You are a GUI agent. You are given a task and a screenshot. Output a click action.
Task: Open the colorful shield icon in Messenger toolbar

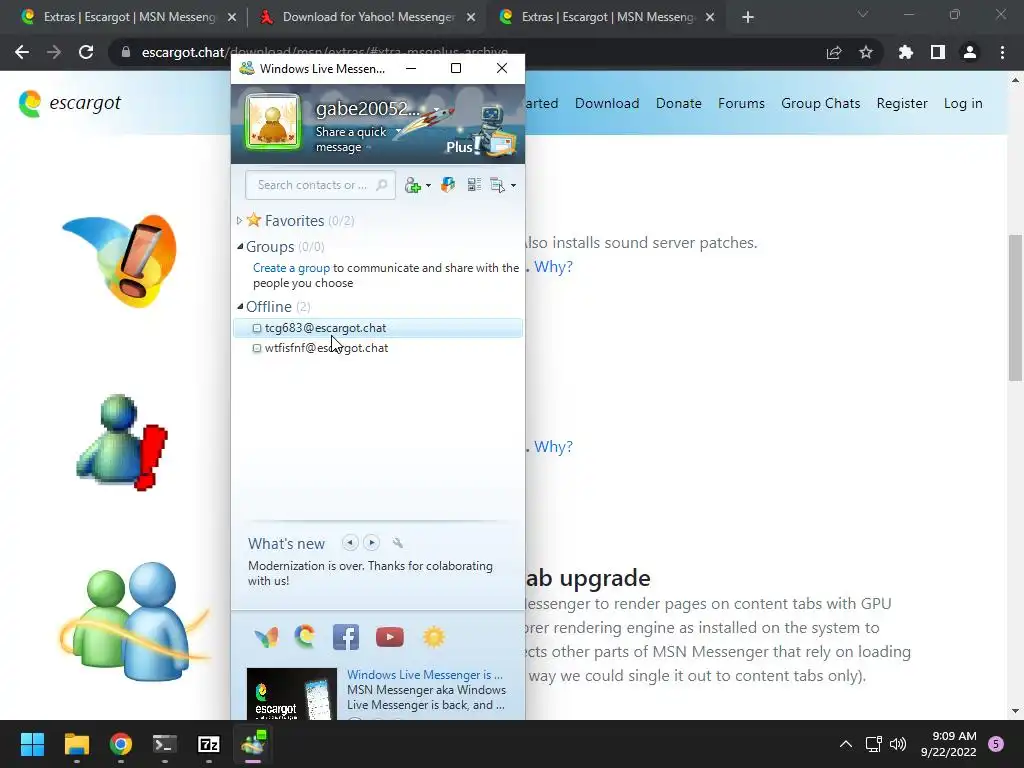(448, 185)
